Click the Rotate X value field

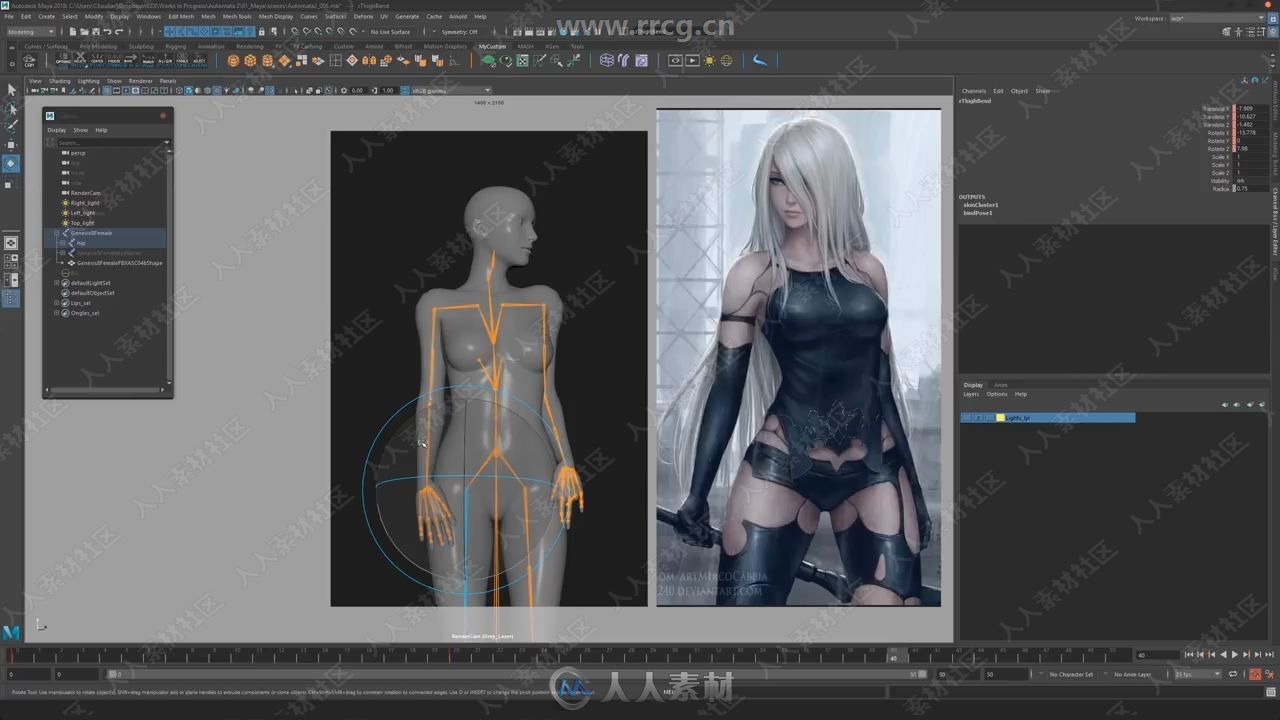[x=1253, y=133]
